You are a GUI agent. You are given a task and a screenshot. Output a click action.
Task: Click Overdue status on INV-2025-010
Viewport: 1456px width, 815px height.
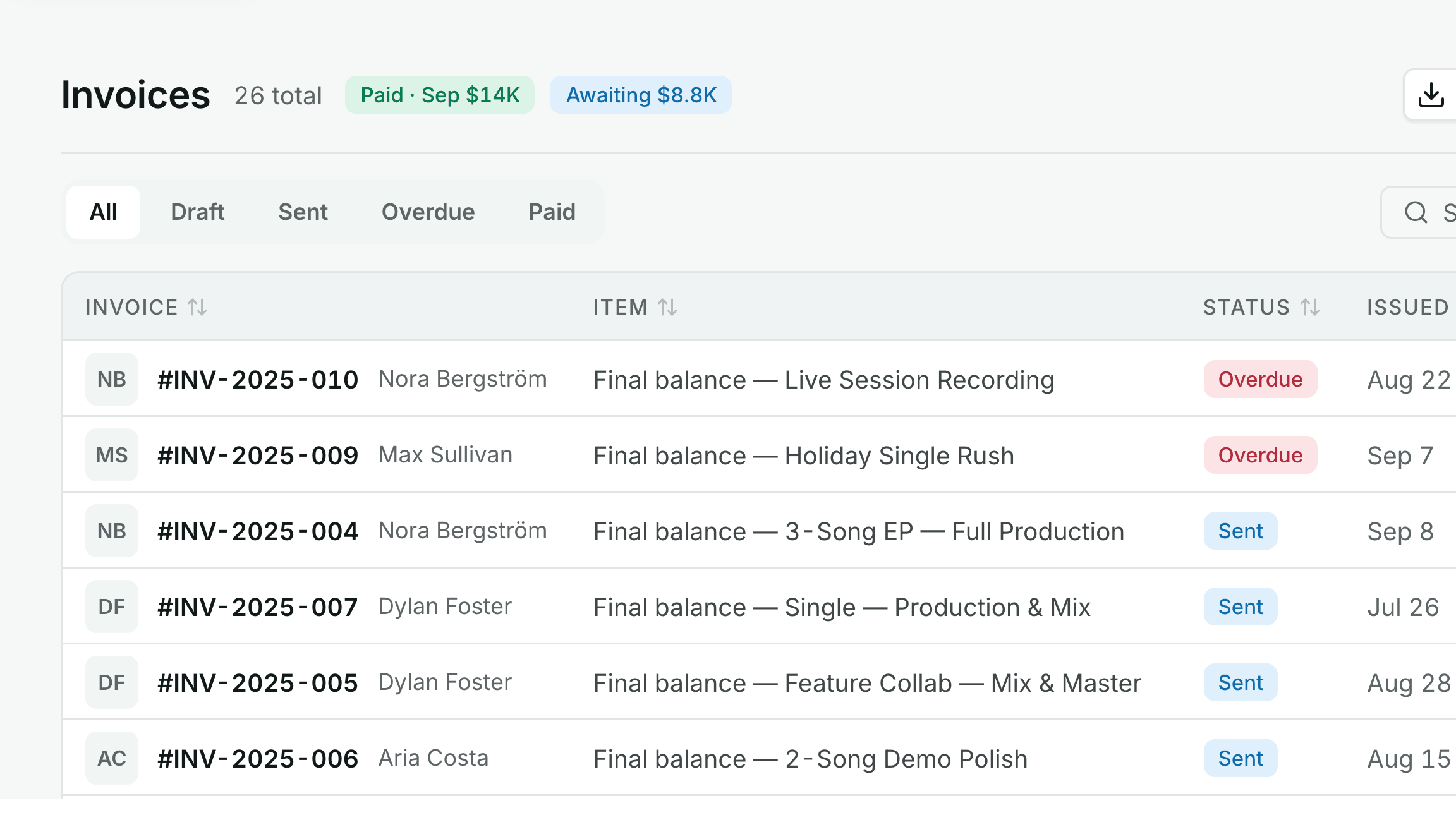(1260, 379)
